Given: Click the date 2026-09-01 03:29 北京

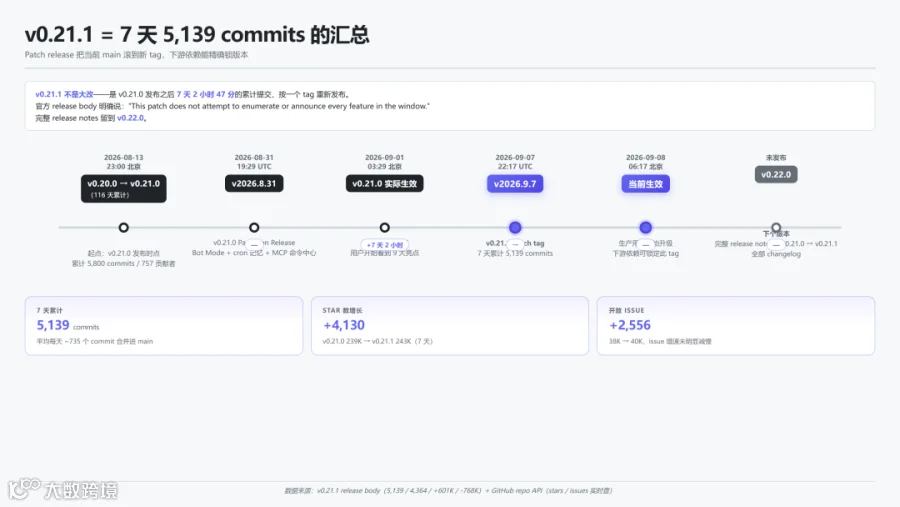Looking at the screenshot, I should pyautogui.click(x=385, y=162).
